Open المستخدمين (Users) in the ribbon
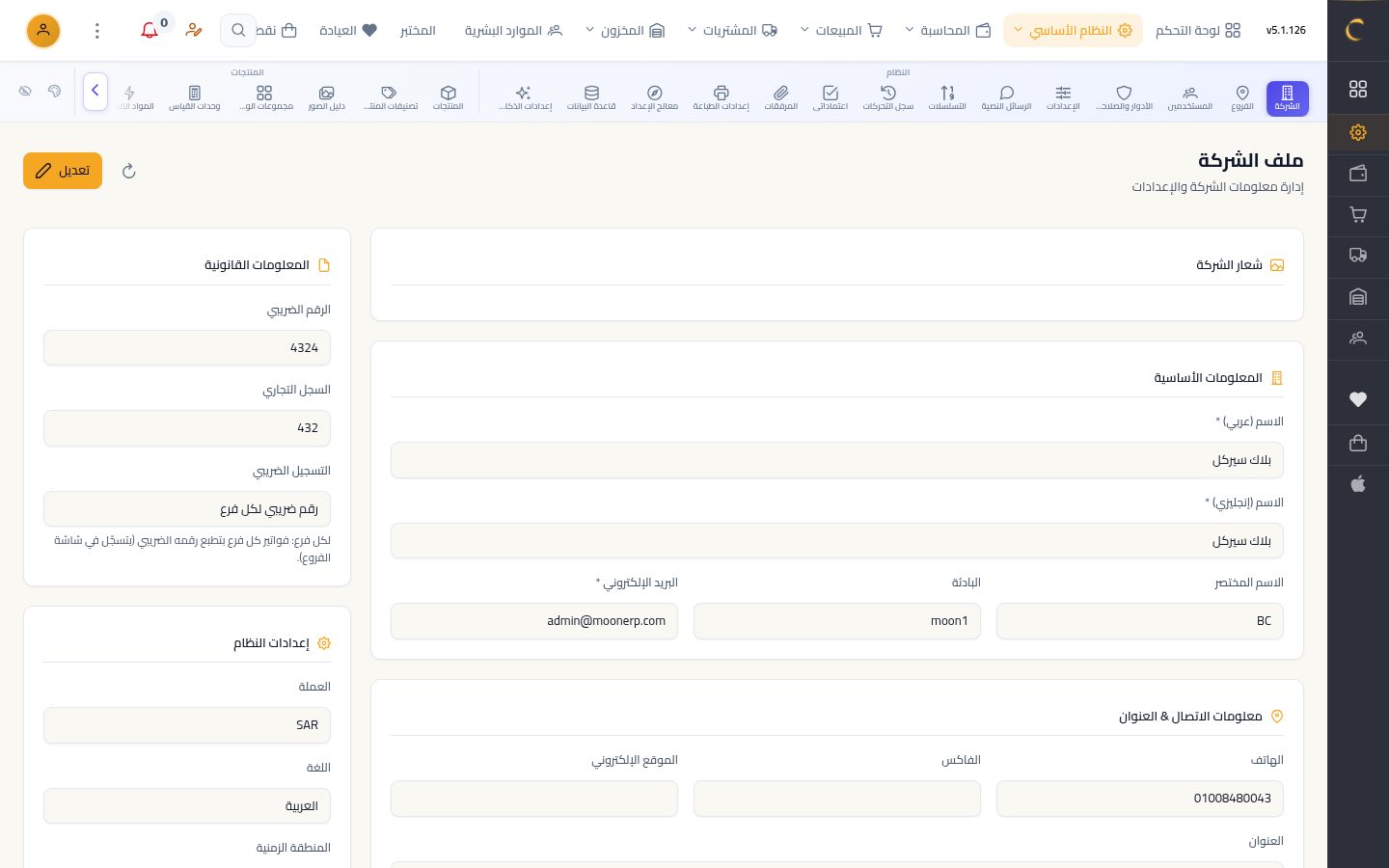Screen dimensions: 1389x868 [1190, 98]
